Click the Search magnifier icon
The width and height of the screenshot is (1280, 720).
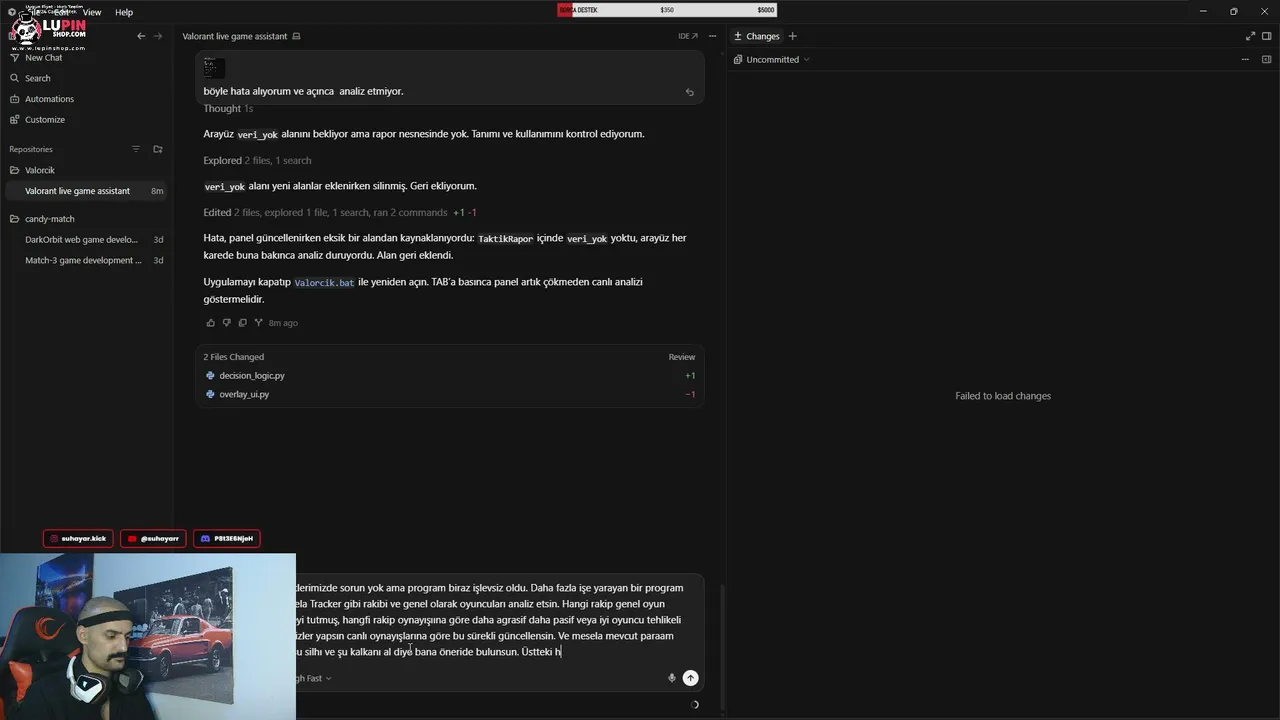(x=15, y=78)
